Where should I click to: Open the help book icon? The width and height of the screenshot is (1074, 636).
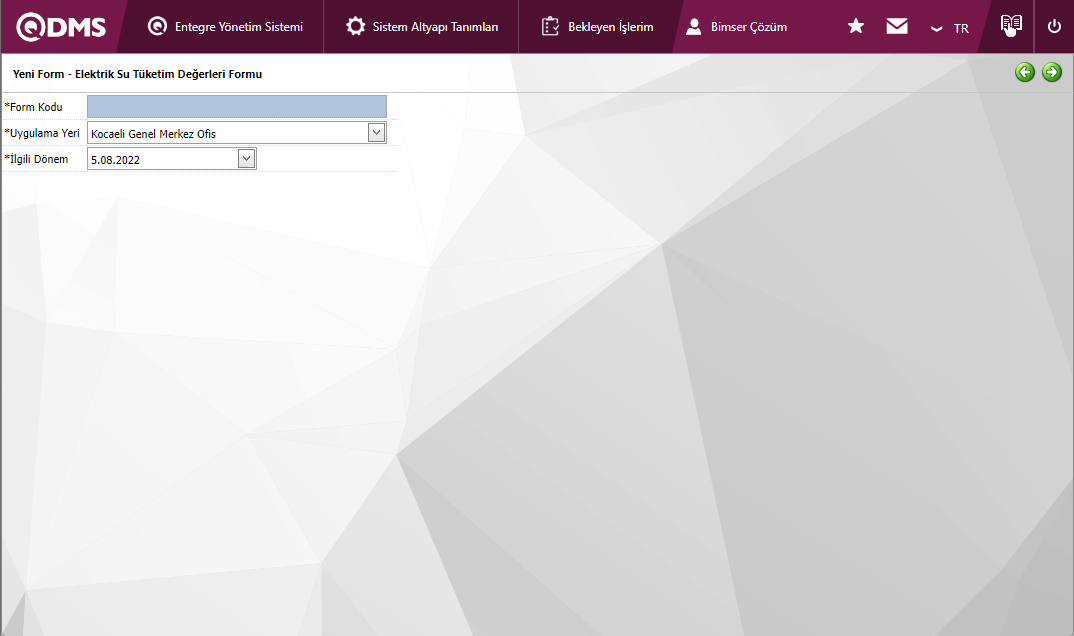[x=1011, y=25]
